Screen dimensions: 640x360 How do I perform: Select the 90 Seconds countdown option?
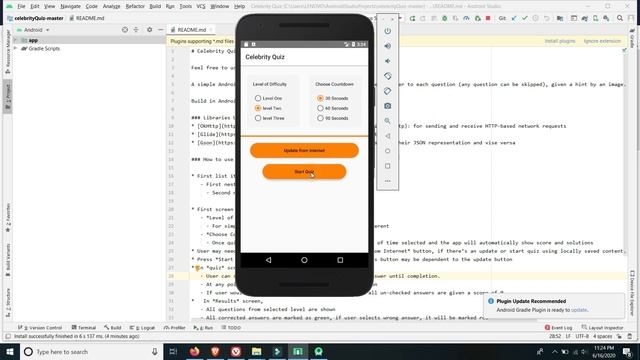[320, 118]
